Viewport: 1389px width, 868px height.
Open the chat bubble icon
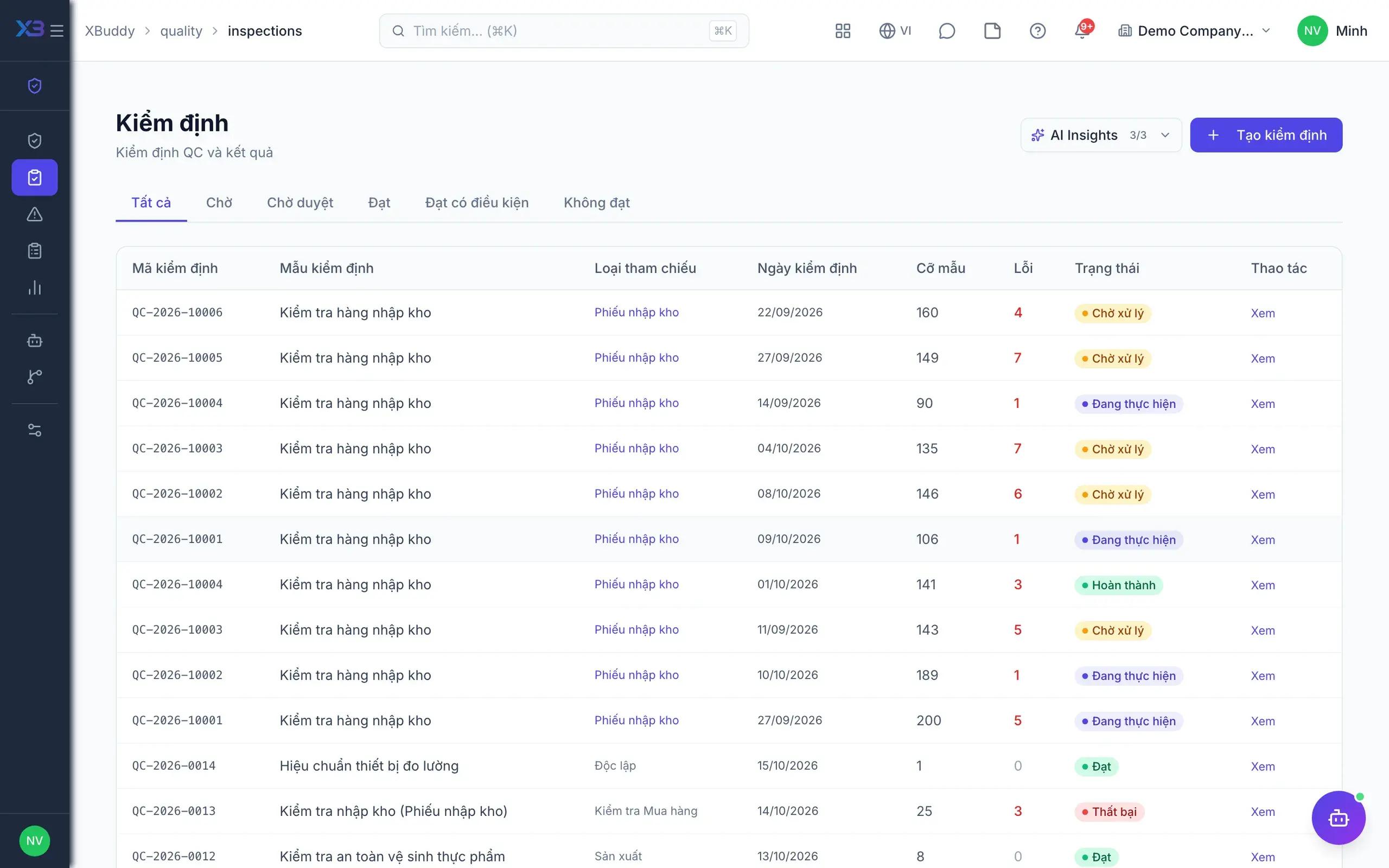[x=946, y=31]
